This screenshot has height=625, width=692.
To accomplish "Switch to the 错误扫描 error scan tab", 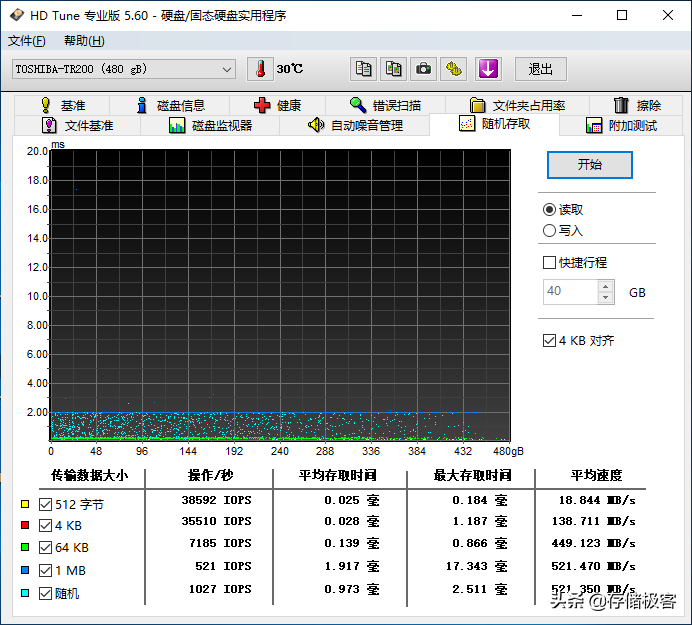I will (385, 105).
